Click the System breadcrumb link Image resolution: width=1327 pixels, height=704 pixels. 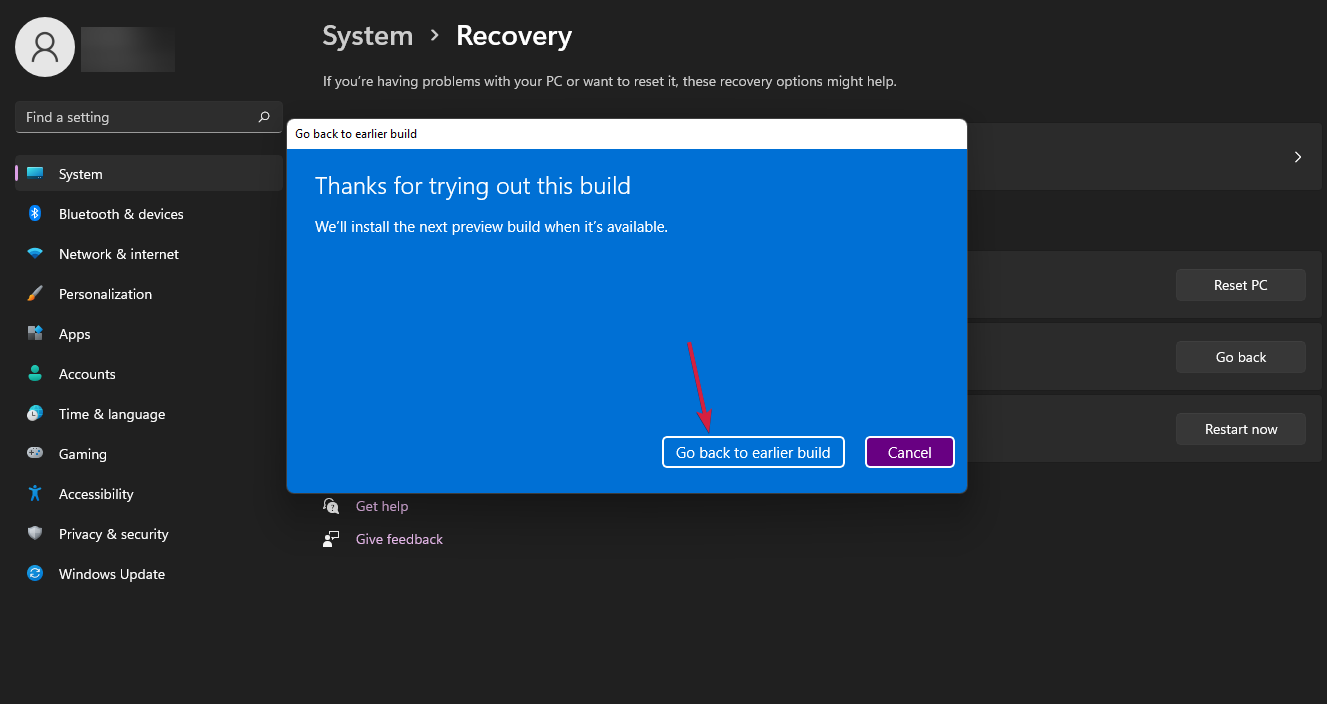coord(367,35)
